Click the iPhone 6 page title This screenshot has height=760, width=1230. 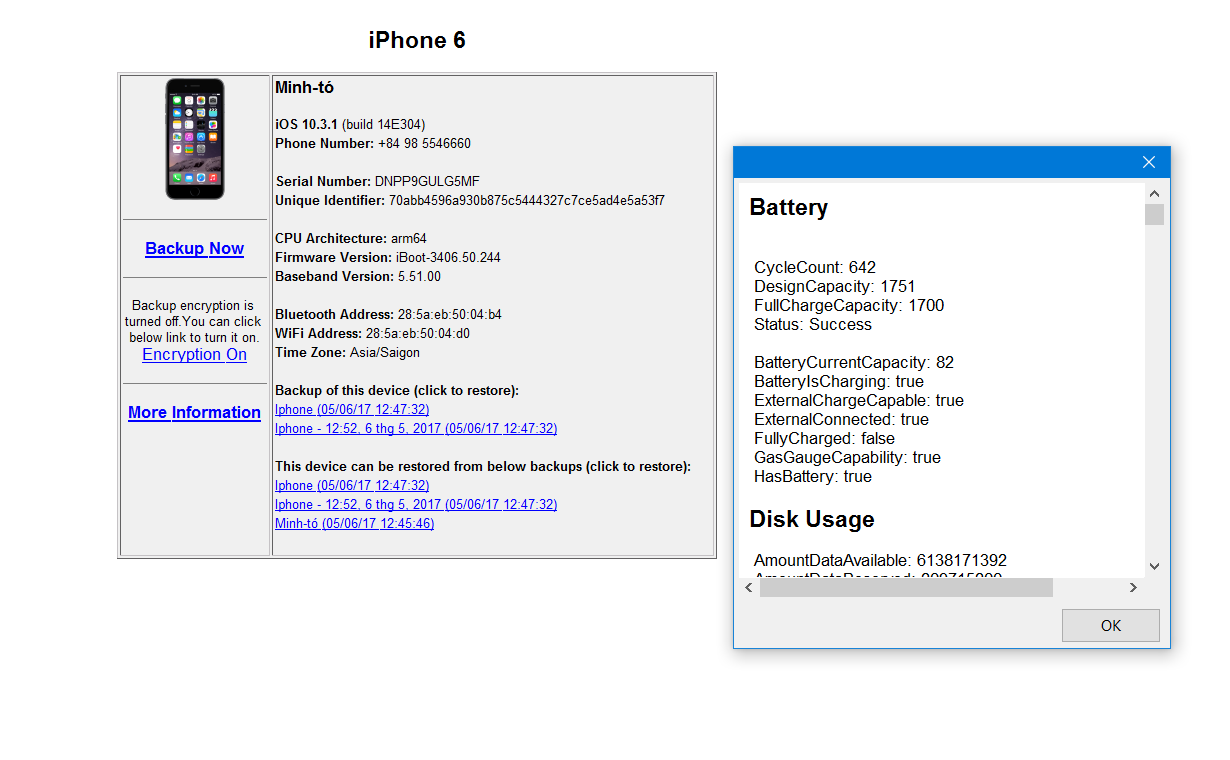[x=417, y=40]
